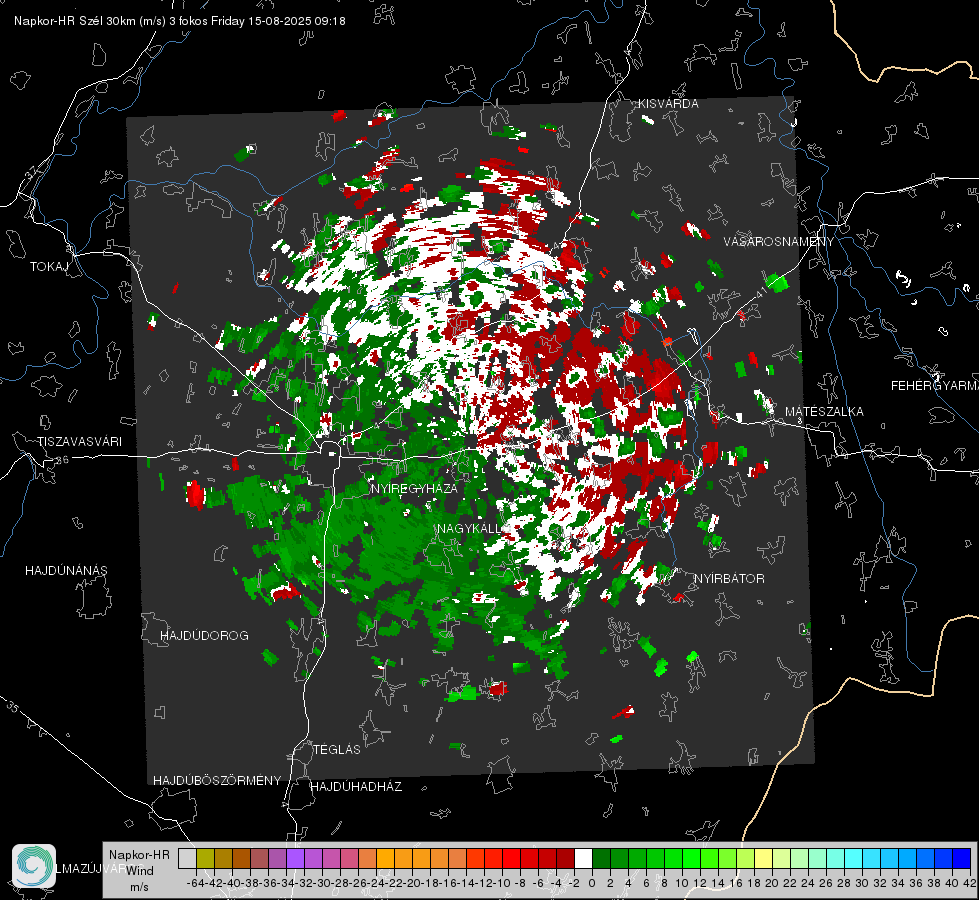Image resolution: width=979 pixels, height=900 pixels.
Task: Click the NYÍRBÁTOR city label
Action: click(729, 579)
